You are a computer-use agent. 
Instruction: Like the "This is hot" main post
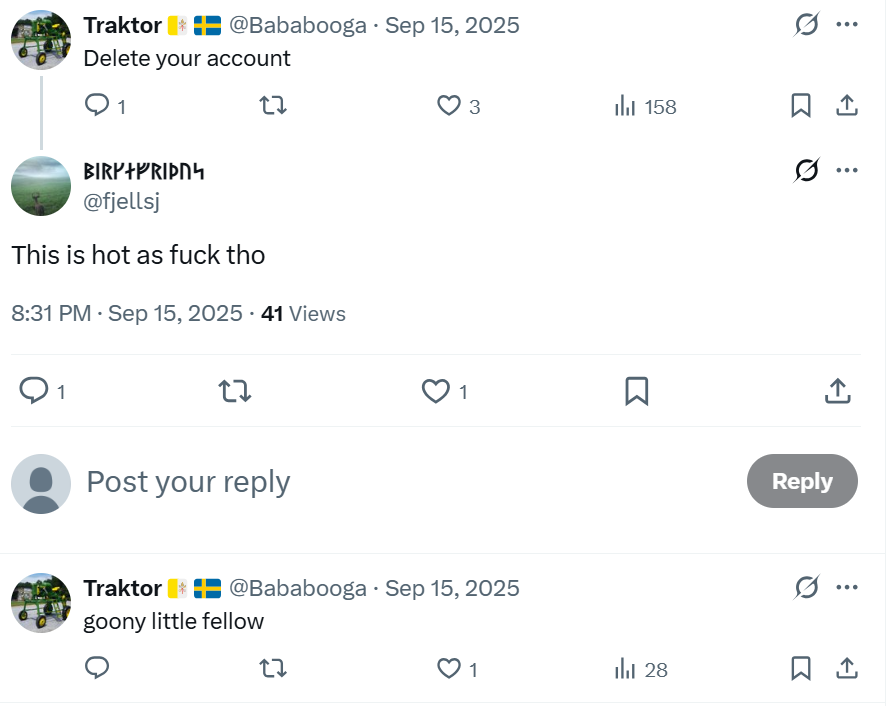(x=435, y=391)
